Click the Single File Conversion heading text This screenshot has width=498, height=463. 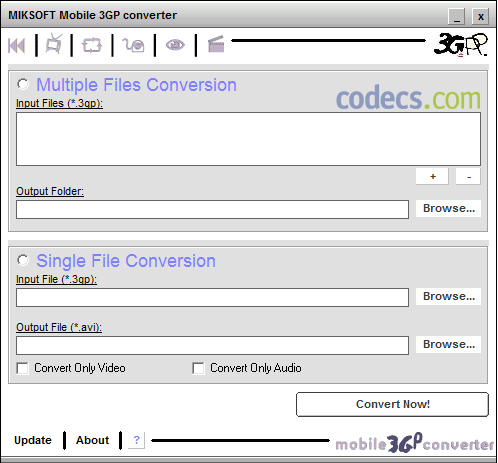pos(126,261)
